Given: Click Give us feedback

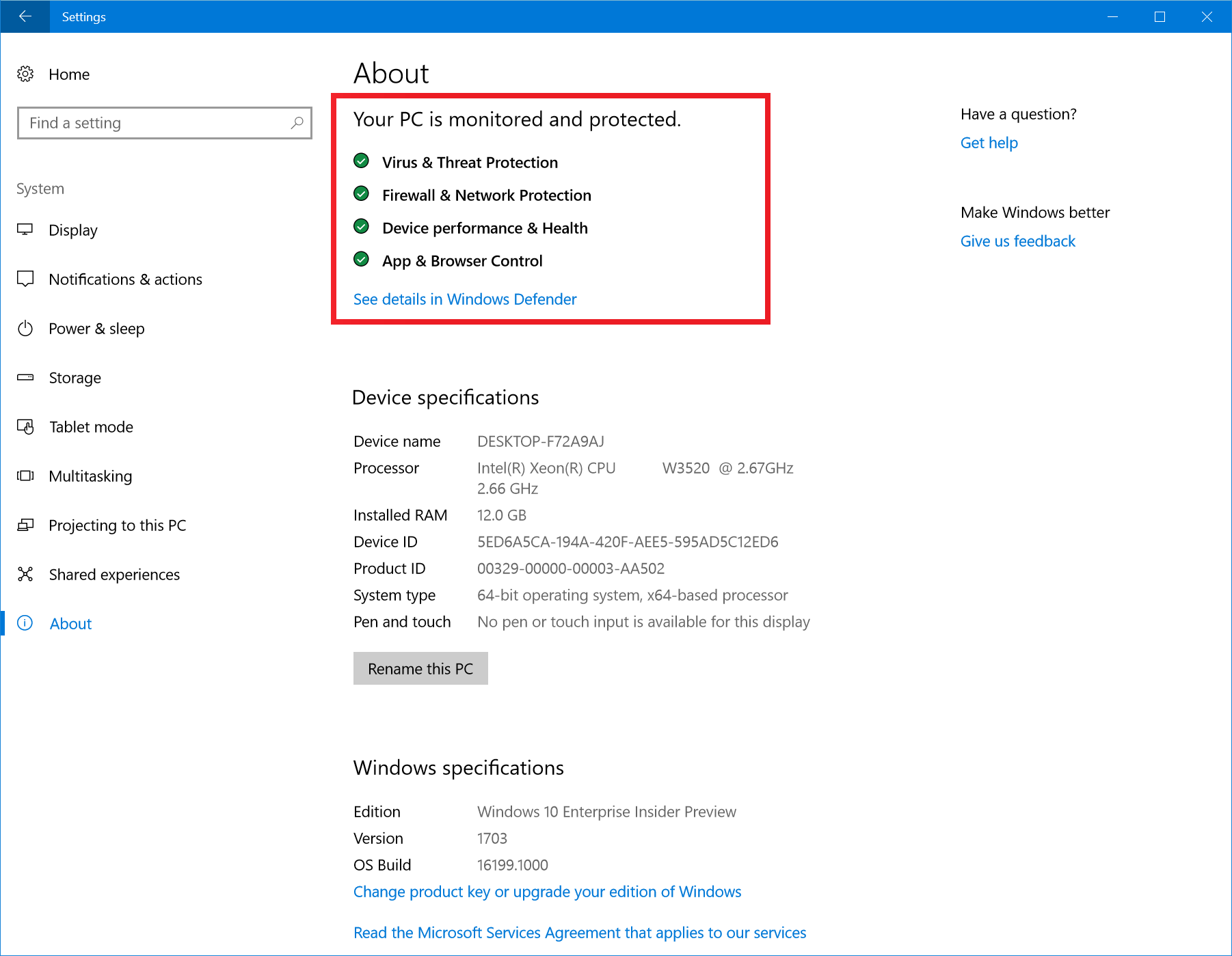Looking at the screenshot, I should [x=1017, y=241].
